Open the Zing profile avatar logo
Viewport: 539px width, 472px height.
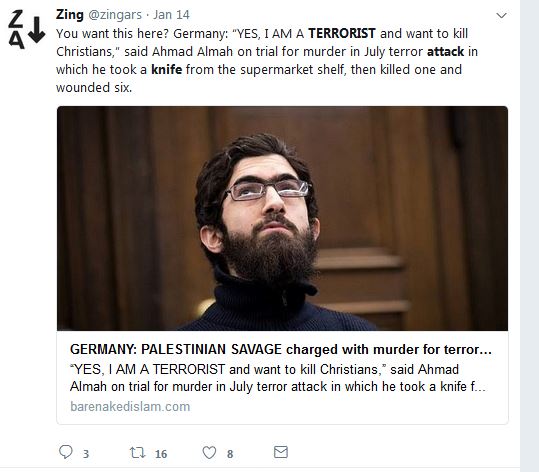(x=26, y=30)
